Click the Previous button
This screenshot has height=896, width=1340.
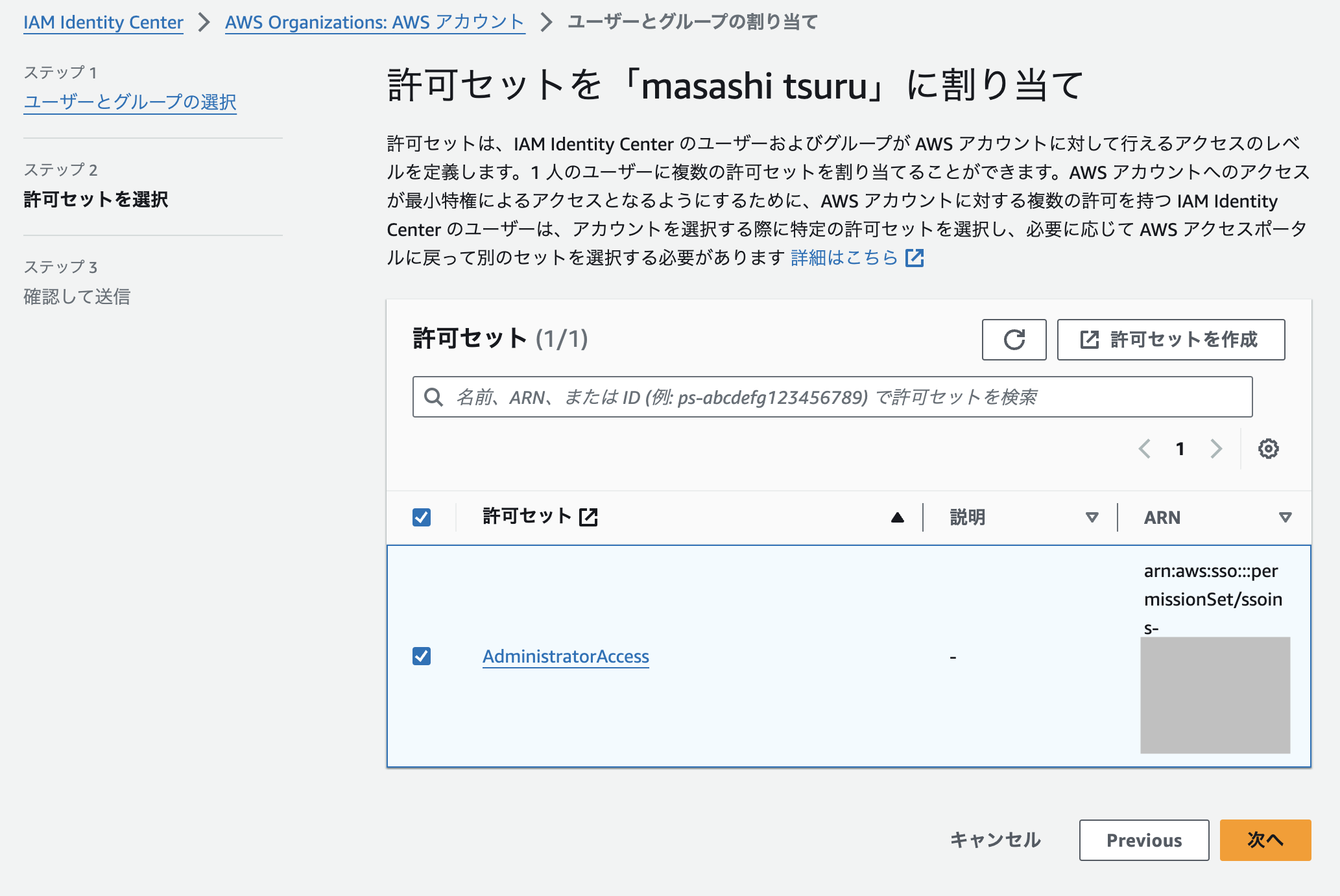[1144, 840]
